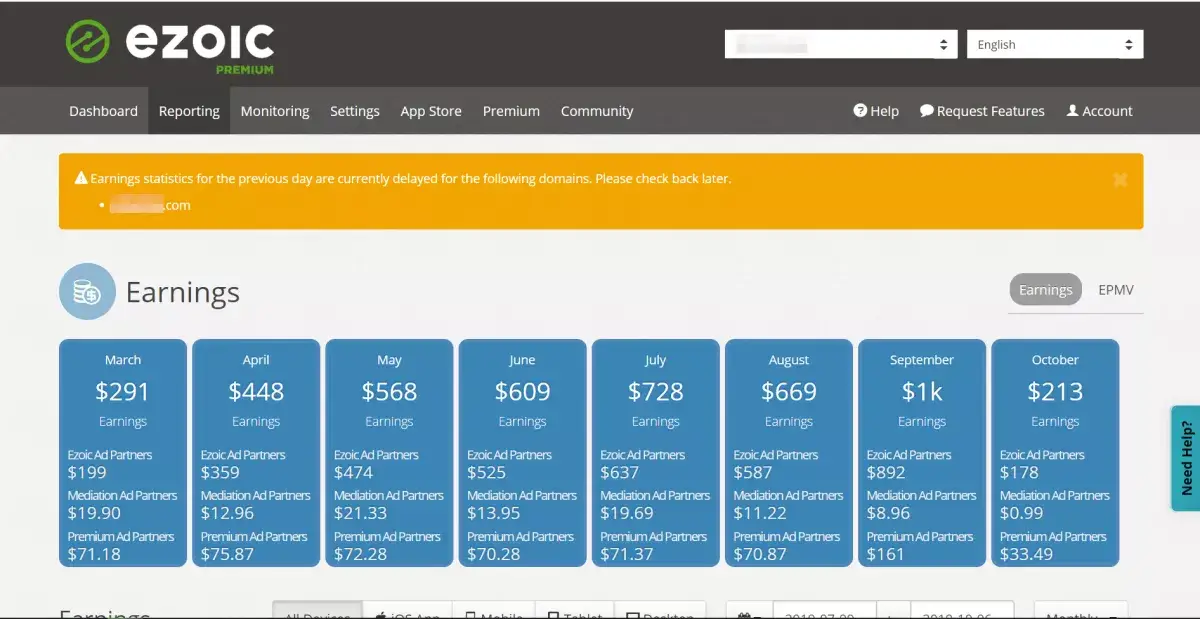1200x619 pixels.
Task: Click June Ezoic Ad Partners $525
Action: coord(487,472)
